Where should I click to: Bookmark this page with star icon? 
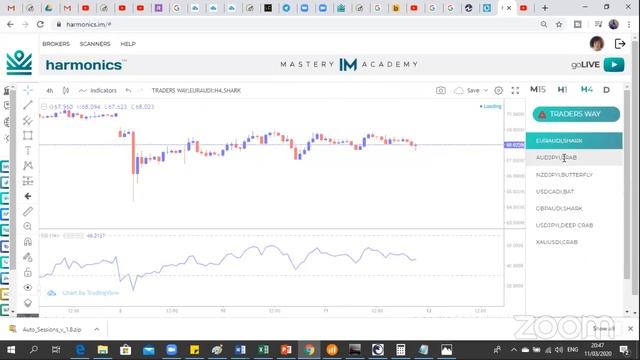point(559,24)
